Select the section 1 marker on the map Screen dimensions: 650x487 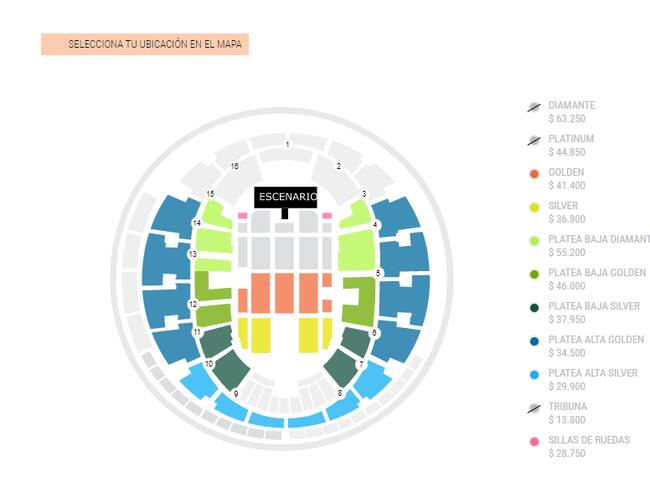click(x=287, y=145)
